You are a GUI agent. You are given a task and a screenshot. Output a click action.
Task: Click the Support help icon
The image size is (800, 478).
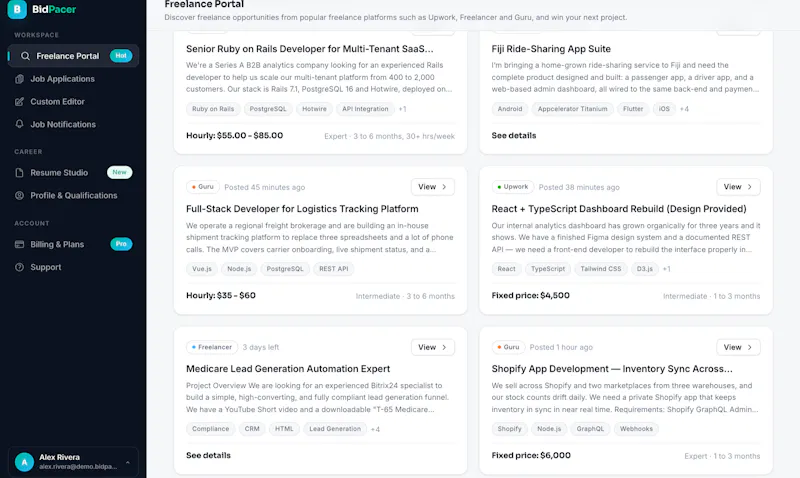pyautogui.click(x=19, y=267)
